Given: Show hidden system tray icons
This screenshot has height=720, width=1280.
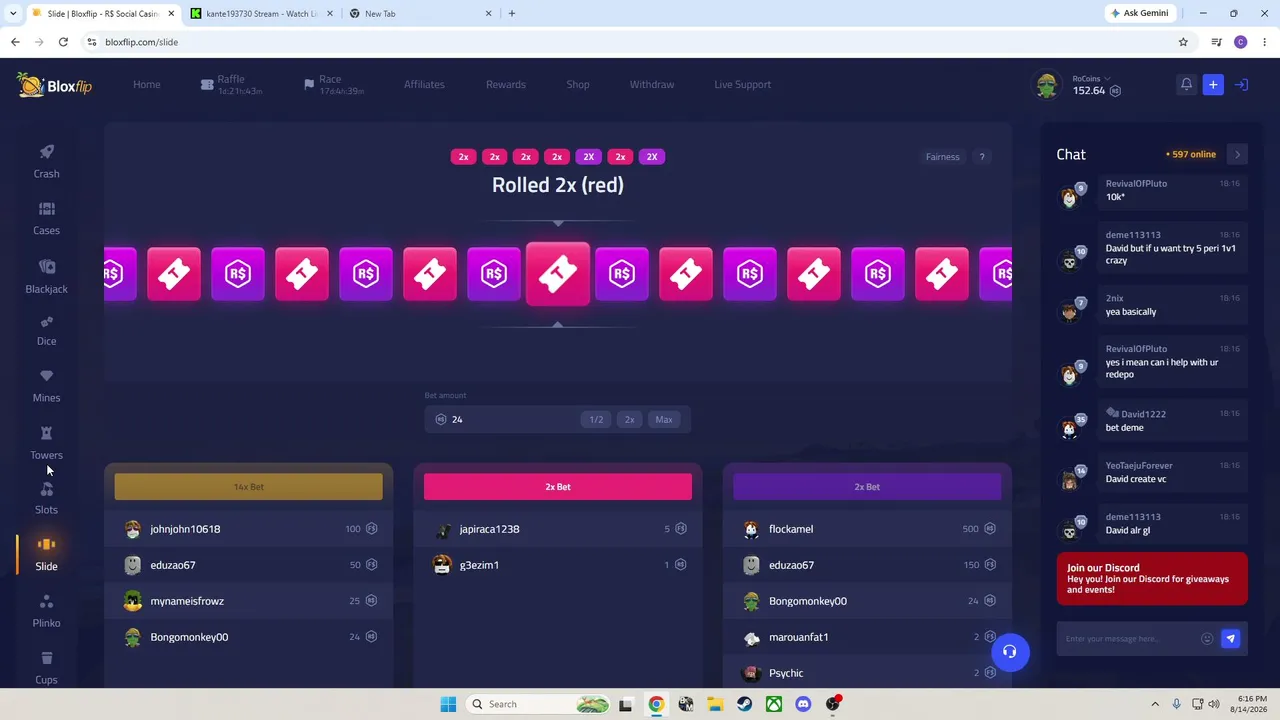Looking at the screenshot, I should [1155, 704].
